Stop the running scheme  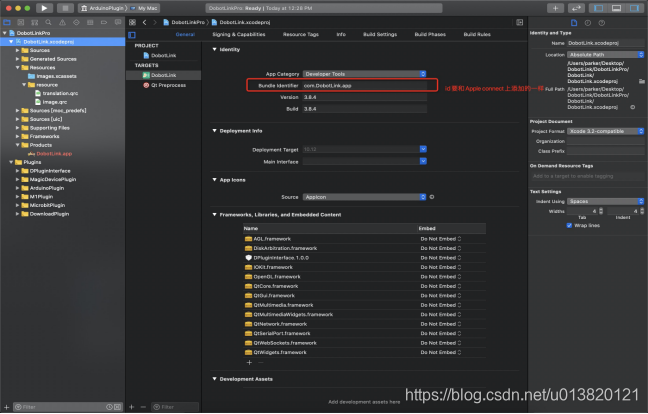65,8
